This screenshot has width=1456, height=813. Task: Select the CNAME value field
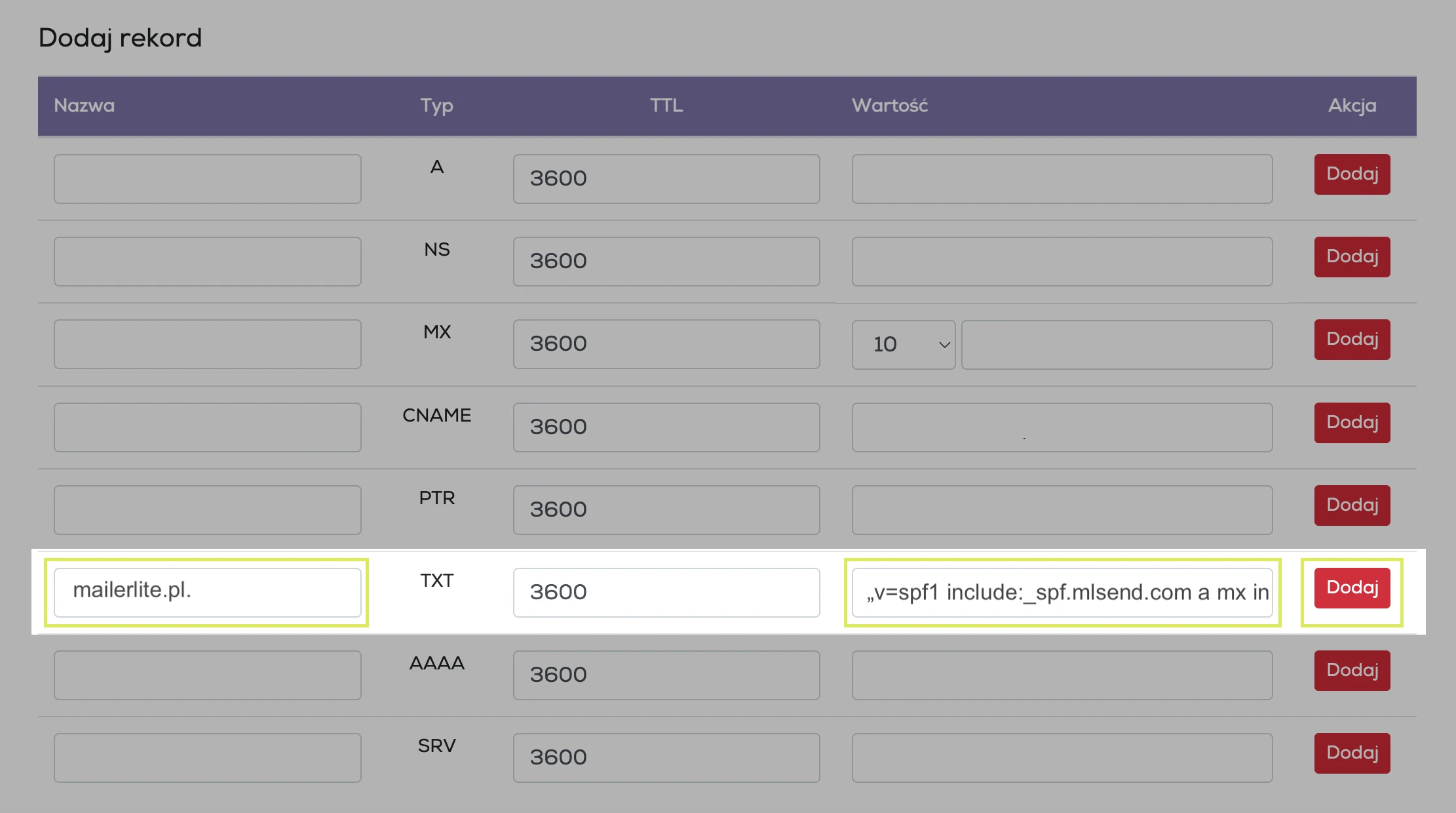(x=1062, y=427)
